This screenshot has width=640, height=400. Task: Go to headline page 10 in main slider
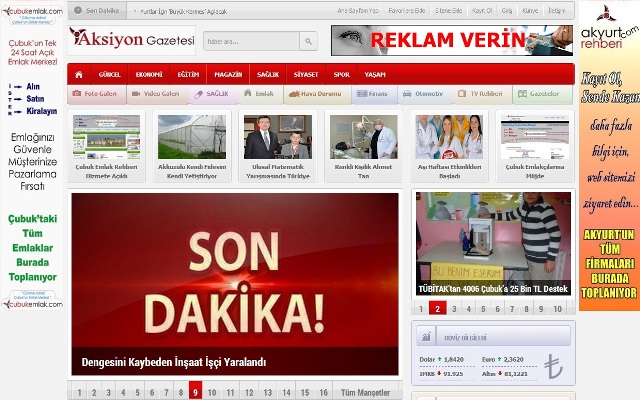click(x=213, y=392)
